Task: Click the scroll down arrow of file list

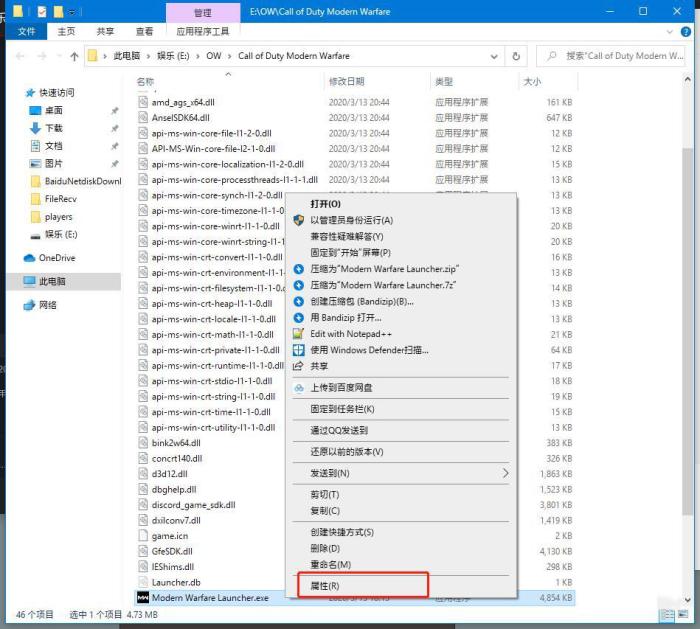Action: (x=687, y=600)
